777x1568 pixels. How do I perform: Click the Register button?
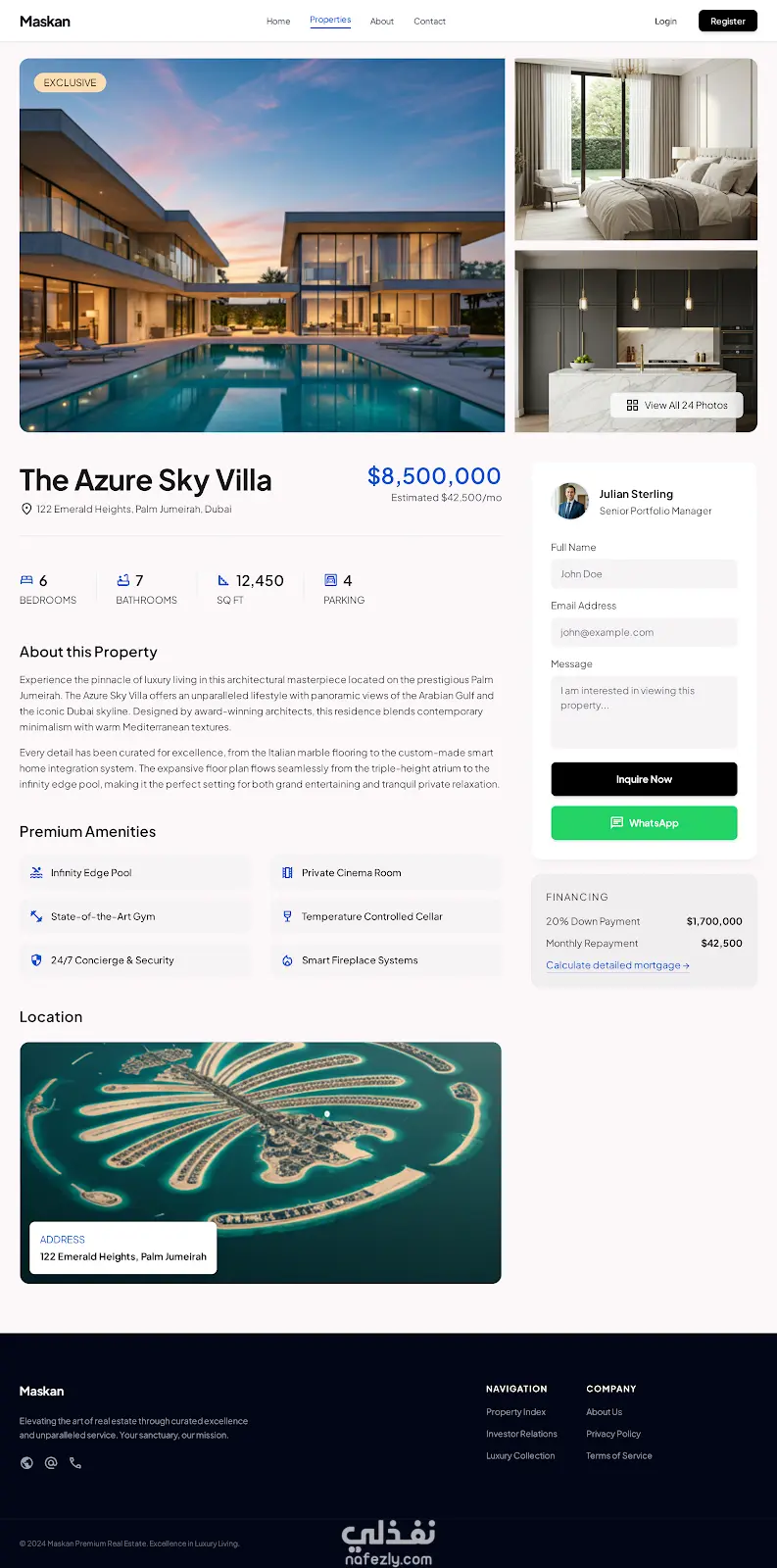pyautogui.click(x=728, y=21)
